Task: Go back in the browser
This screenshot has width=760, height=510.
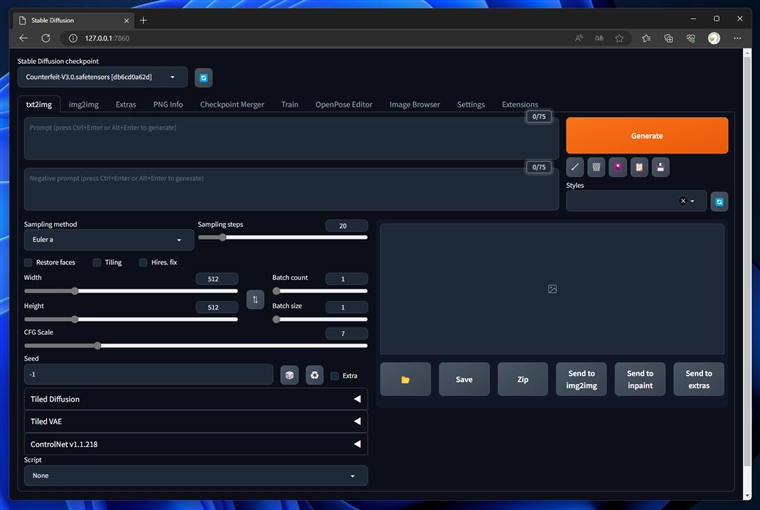Action: click(23, 38)
